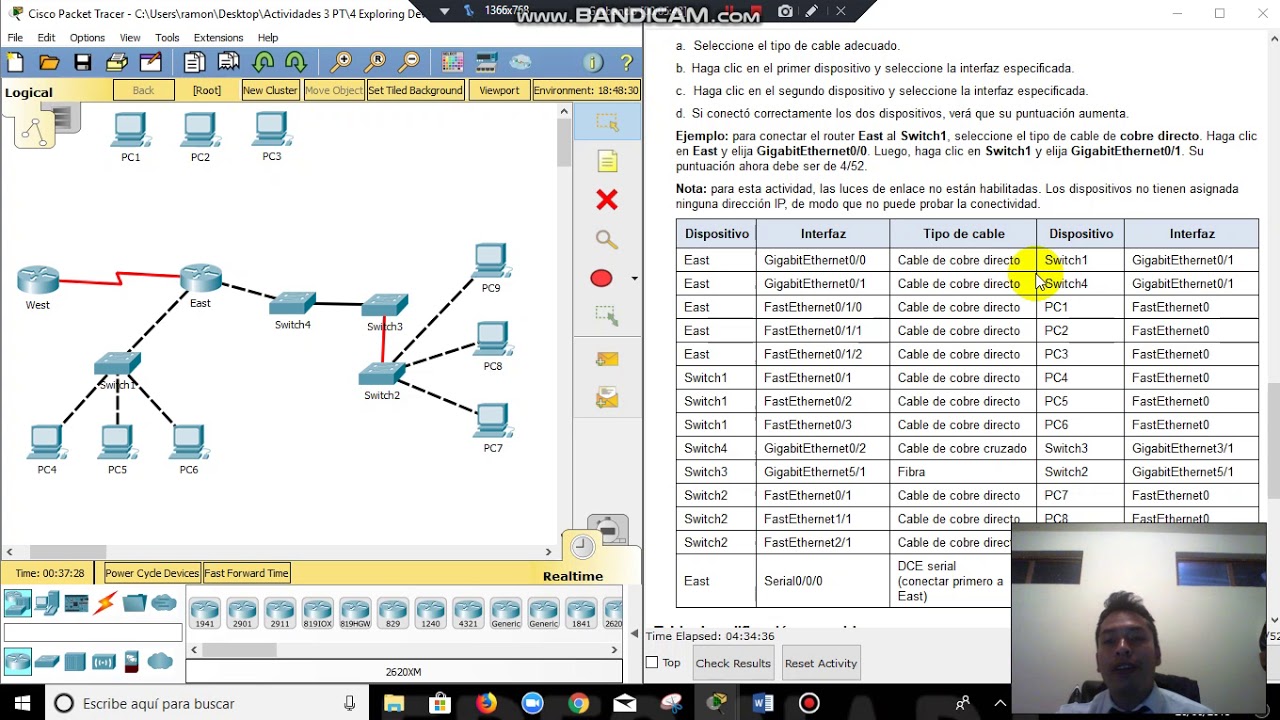Open the network information icon
This screenshot has height=720, width=1280.
pos(592,62)
